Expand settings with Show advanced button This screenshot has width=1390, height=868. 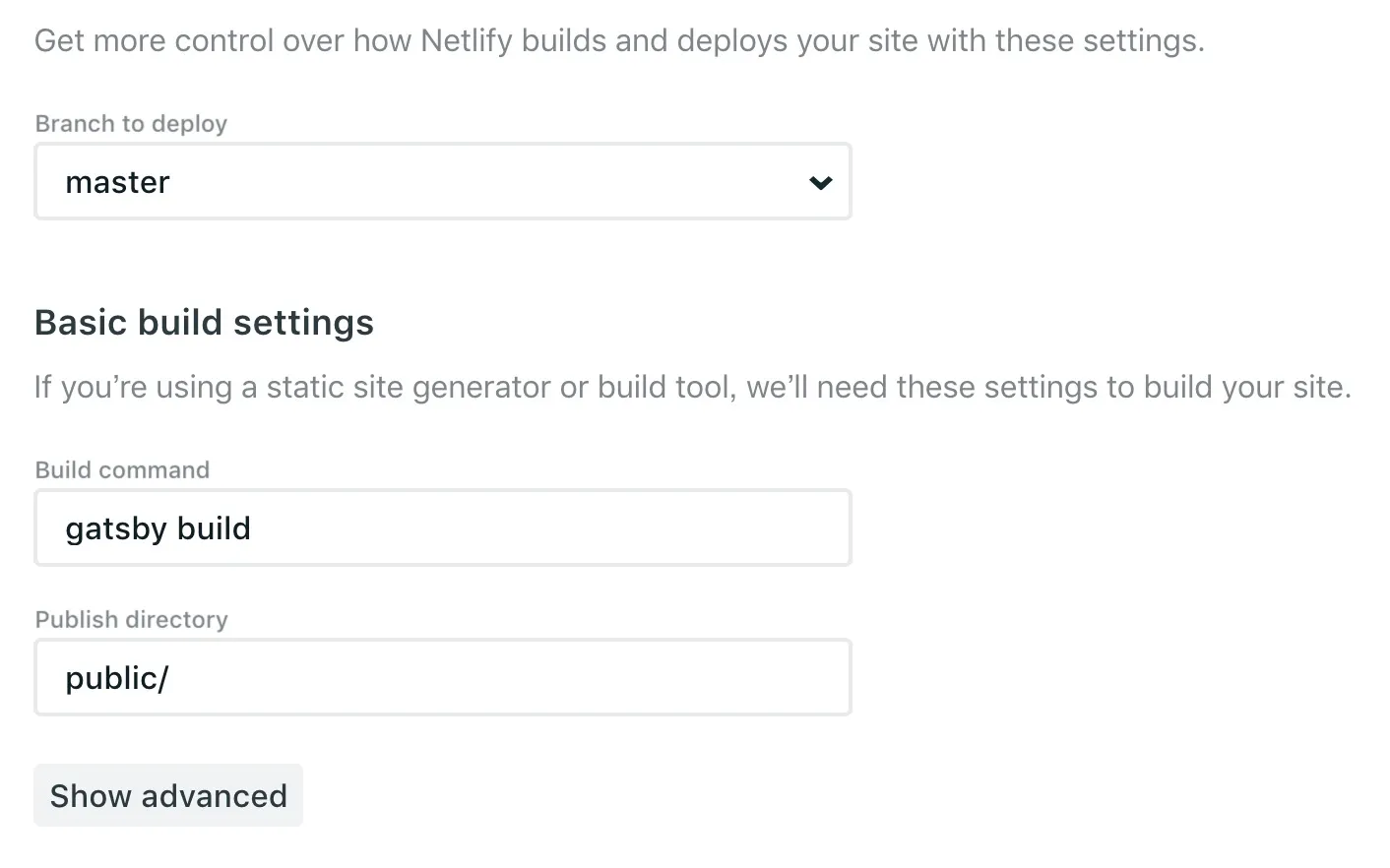pos(168,795)
